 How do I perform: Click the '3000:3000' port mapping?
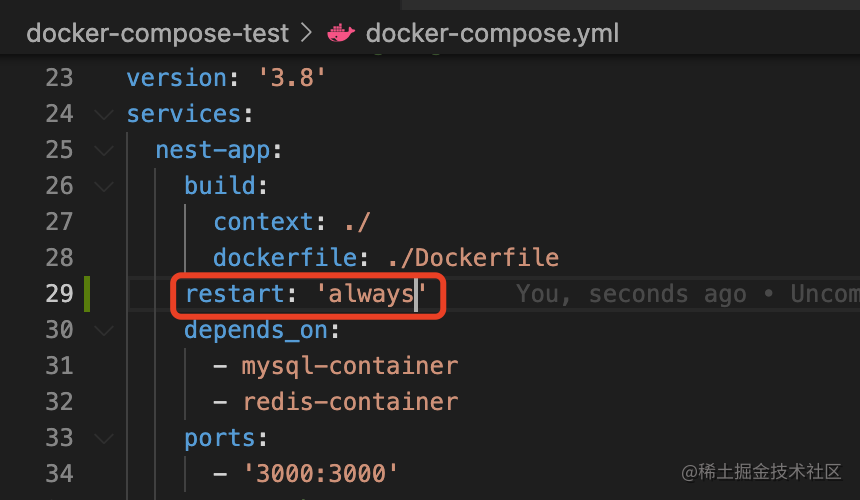pyautogui.click(x=321, y=474)
